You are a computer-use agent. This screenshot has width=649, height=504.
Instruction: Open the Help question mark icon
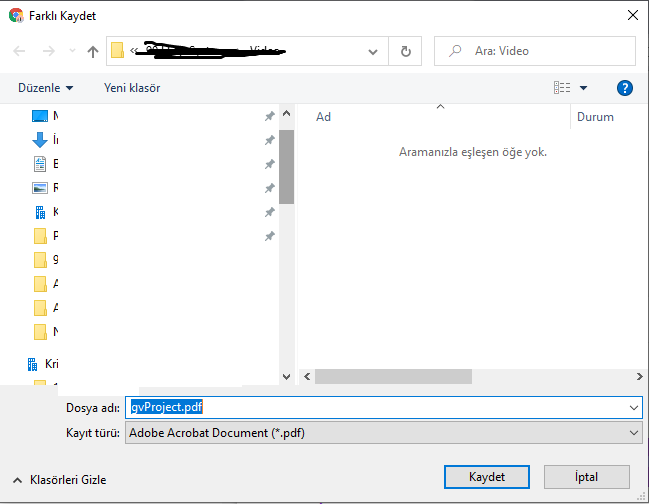[x=625, y=88]
